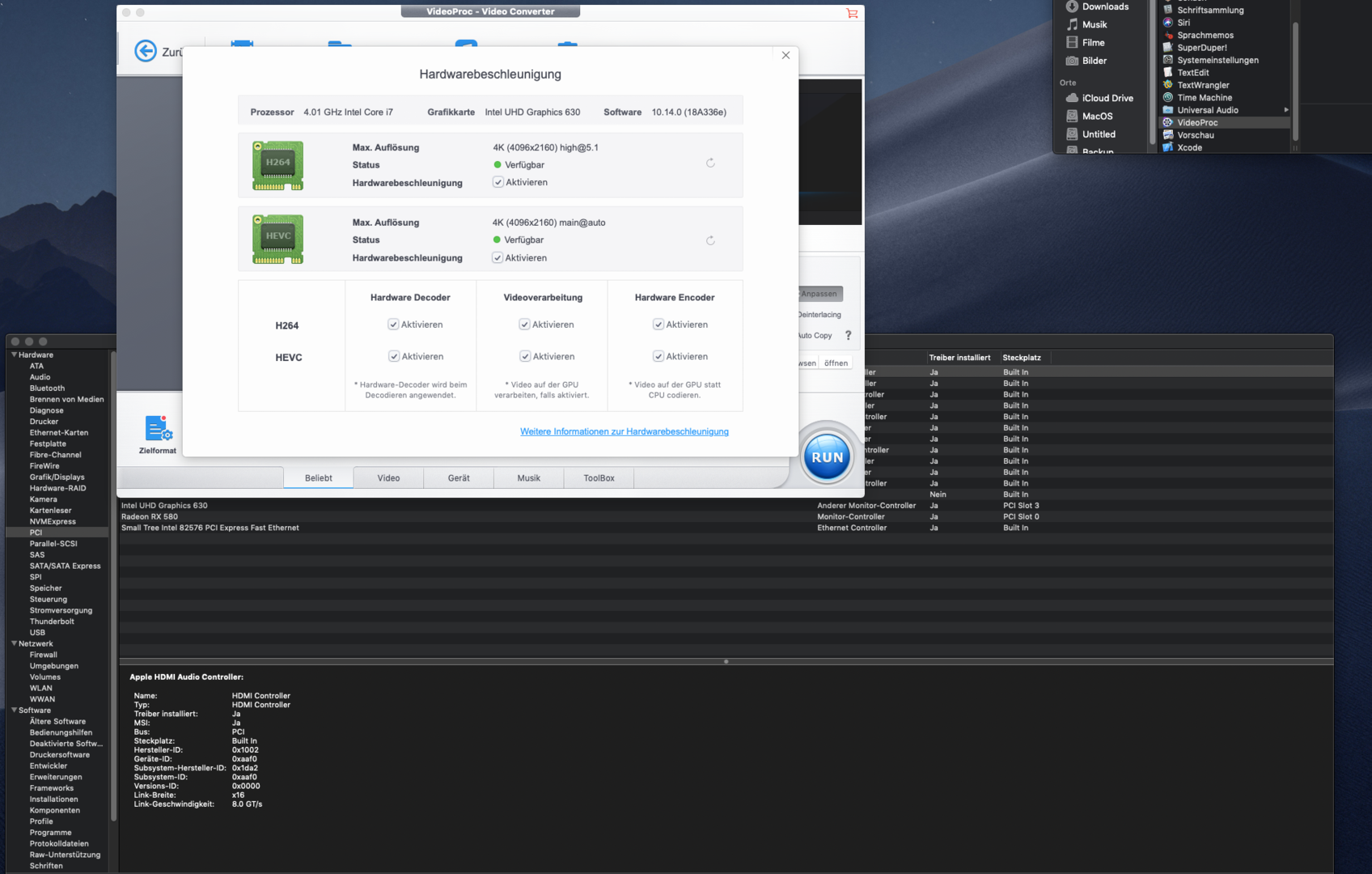Collapse the Netzwerk tree section
1372x874 pixels.
(14, 643)
